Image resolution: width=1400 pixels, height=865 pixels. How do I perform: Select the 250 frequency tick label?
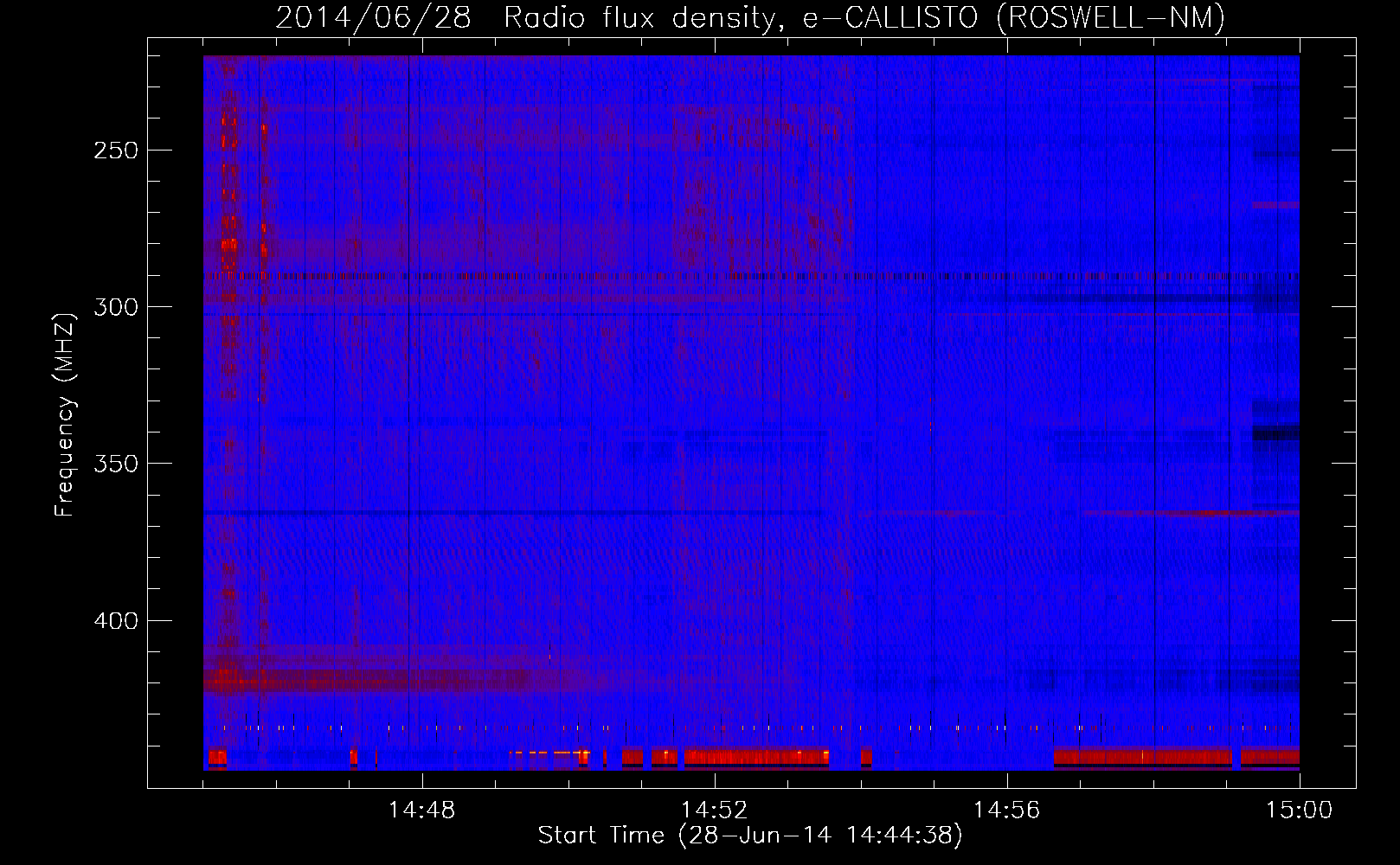pyautogui.click(x=116, y=151)
